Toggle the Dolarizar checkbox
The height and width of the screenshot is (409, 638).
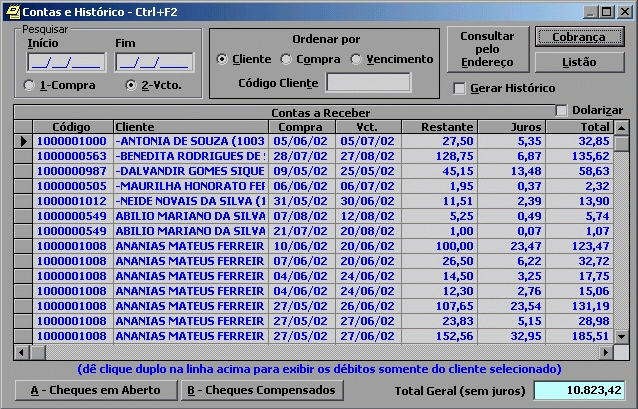coord(561,110)
